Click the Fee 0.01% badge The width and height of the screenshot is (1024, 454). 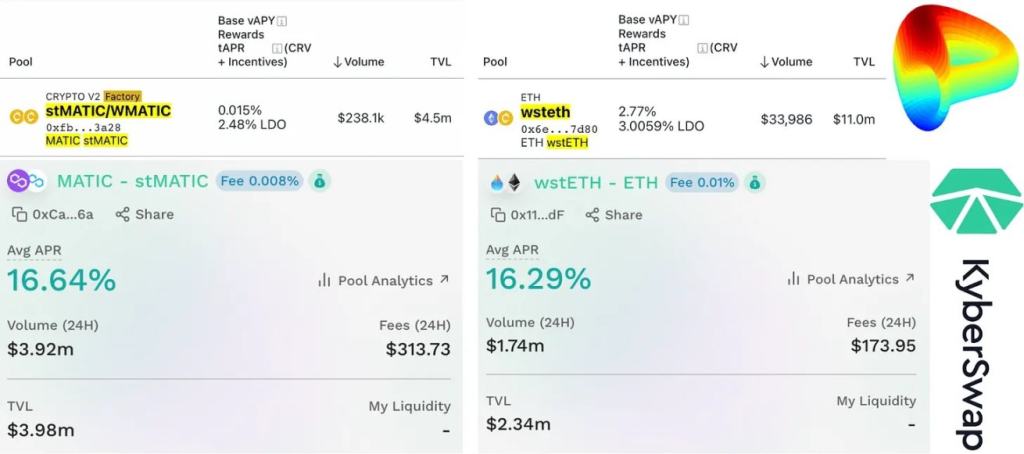click(x=703, y=182)
